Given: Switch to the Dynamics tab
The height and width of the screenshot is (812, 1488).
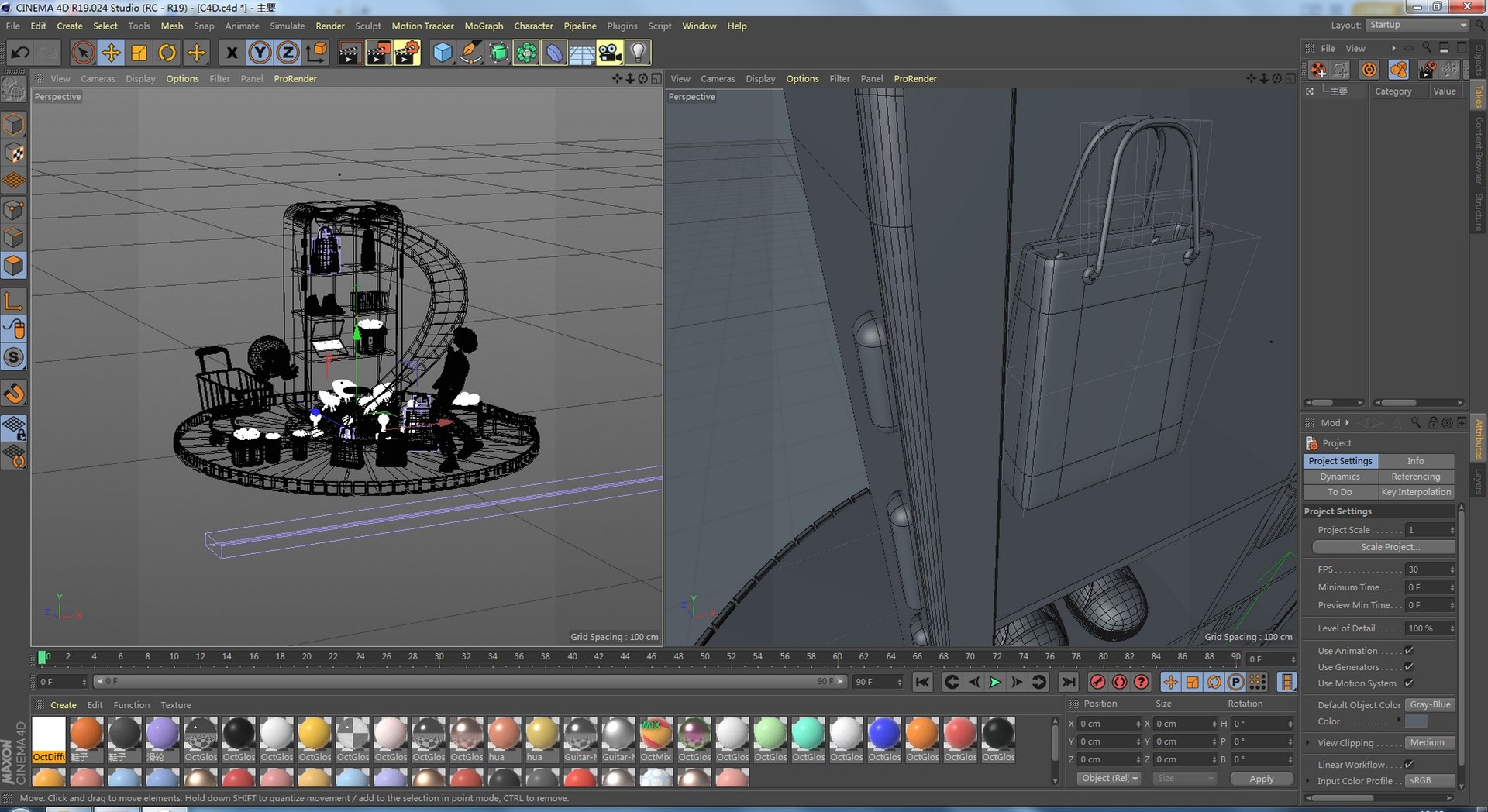Looking at the screenshot, I should click(x=1340, y=477).
